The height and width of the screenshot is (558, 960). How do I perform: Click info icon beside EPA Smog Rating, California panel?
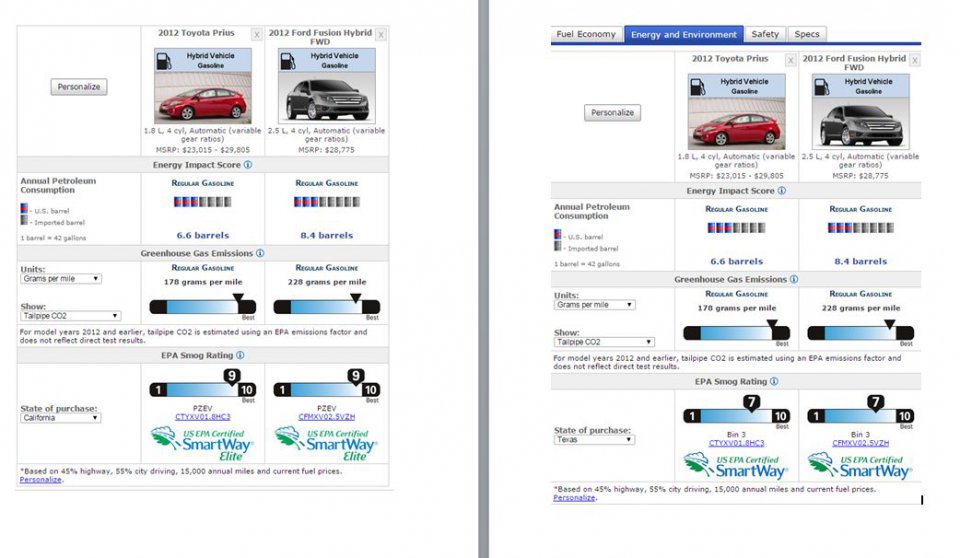point(240,355)
